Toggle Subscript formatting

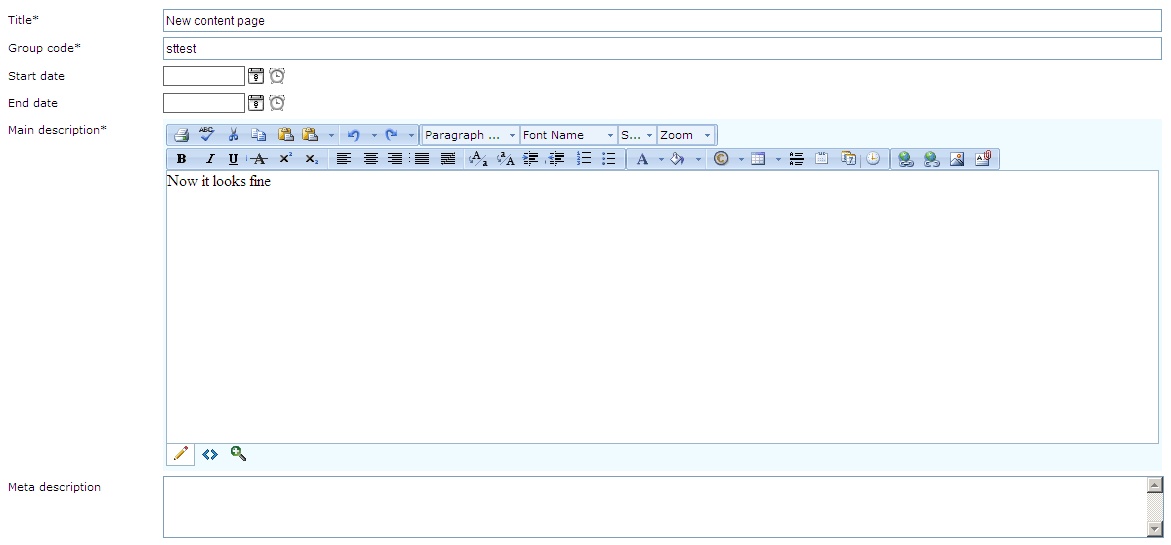coord(311,158)
